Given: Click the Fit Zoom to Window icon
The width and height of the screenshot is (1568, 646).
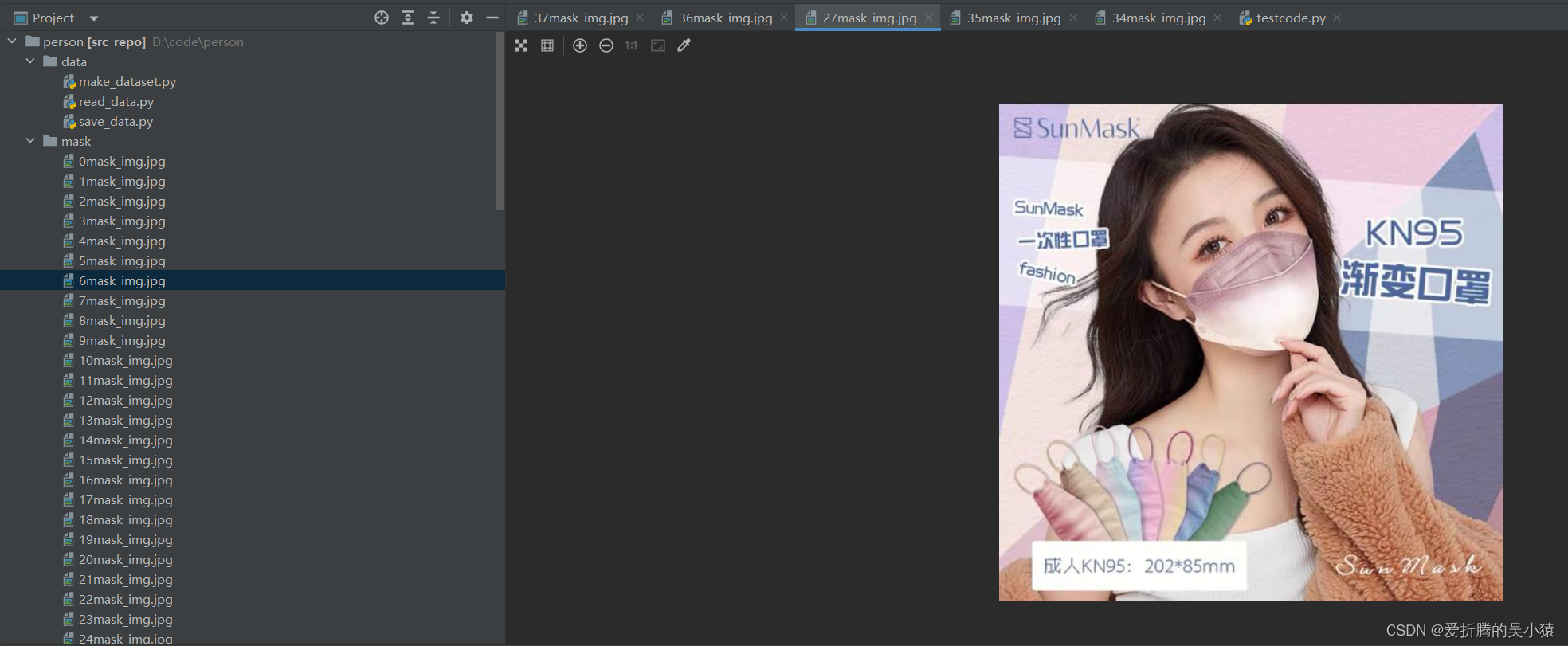Looking at the screenshot, I should coord(658,45).
